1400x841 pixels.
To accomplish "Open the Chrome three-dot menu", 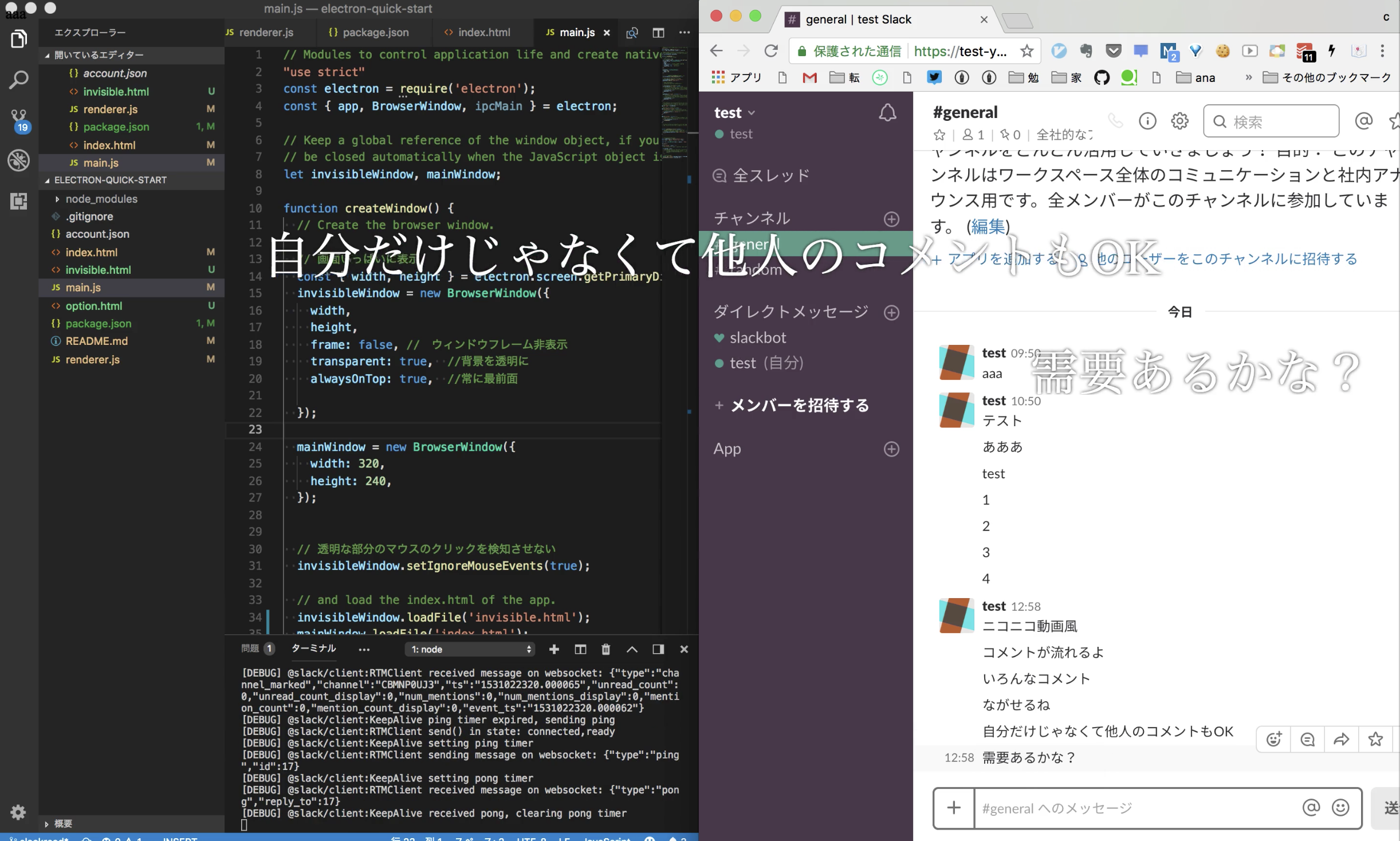I will [x=1382, y=51].
